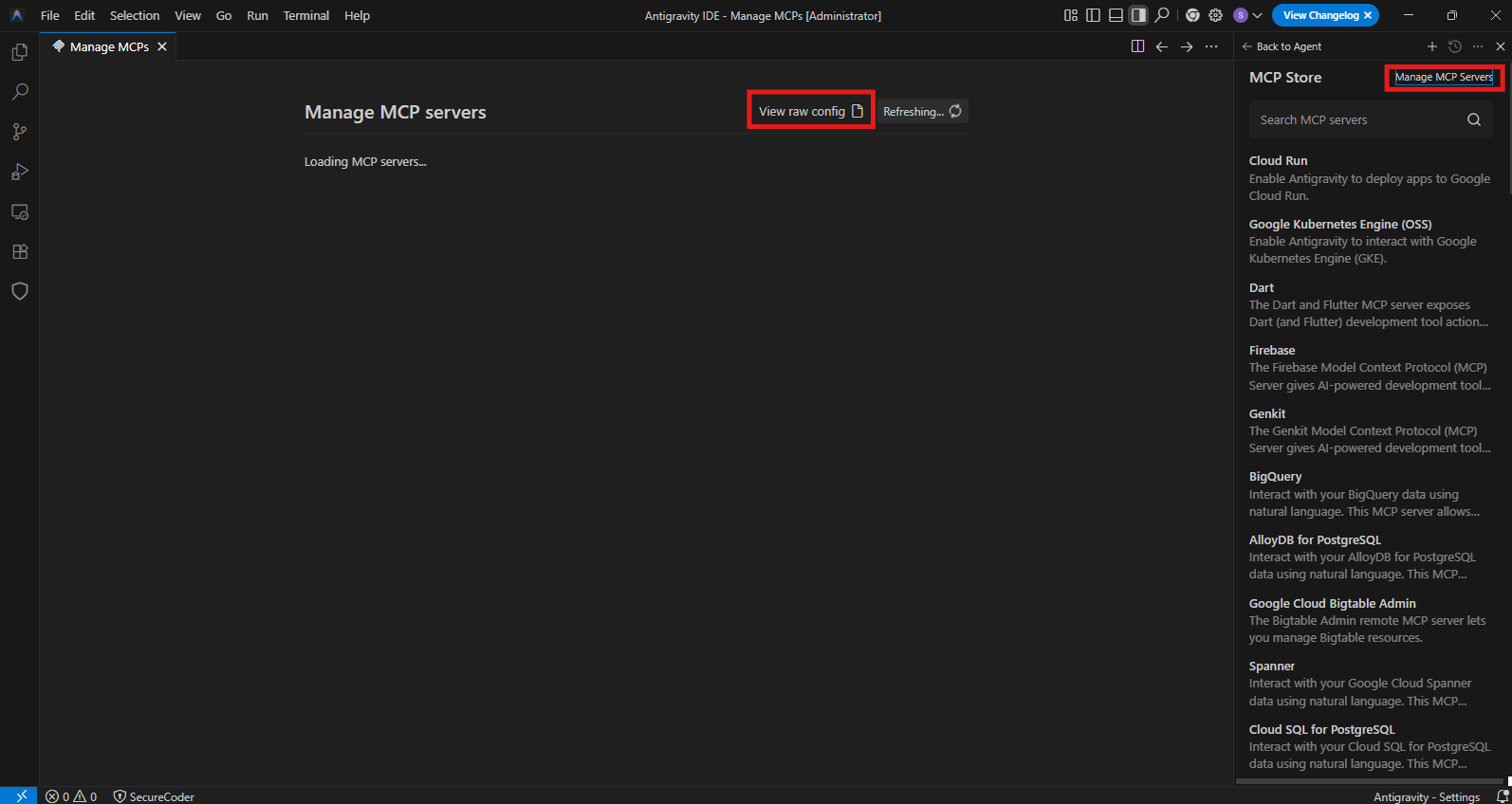Open the View menu
This screenshot has height=804, width=1512.
tap(188, 15)
